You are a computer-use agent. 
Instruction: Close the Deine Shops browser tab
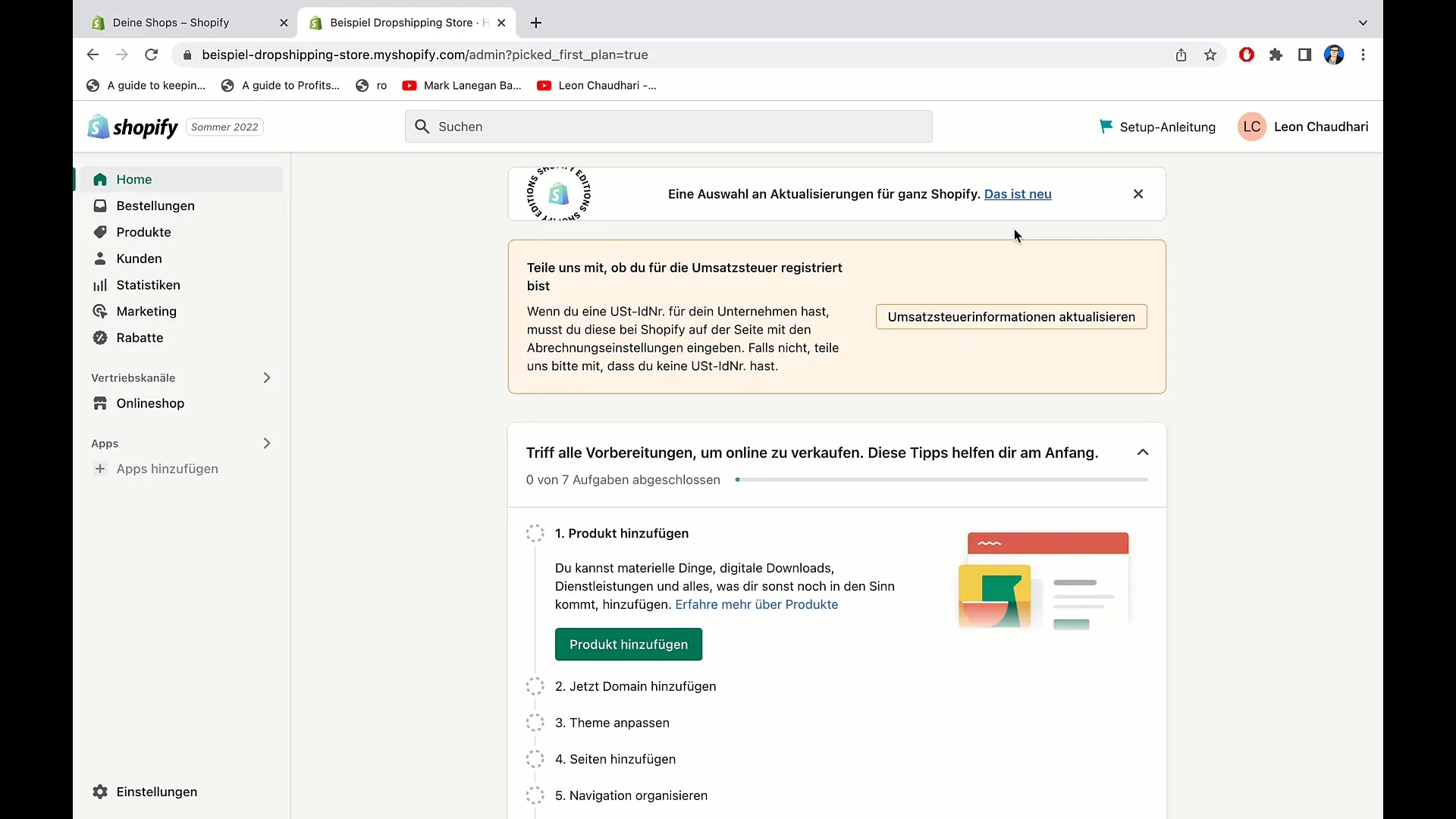[284, 23]
